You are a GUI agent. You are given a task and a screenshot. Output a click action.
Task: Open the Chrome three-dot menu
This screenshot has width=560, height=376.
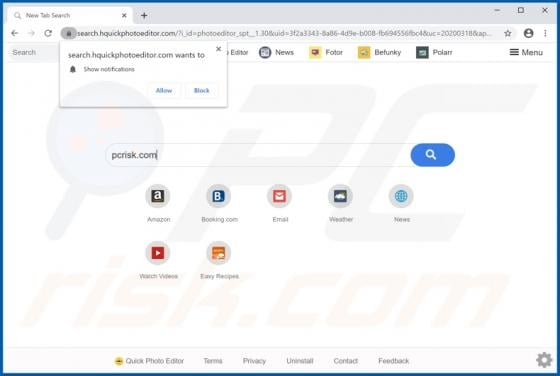pos(545,33)
